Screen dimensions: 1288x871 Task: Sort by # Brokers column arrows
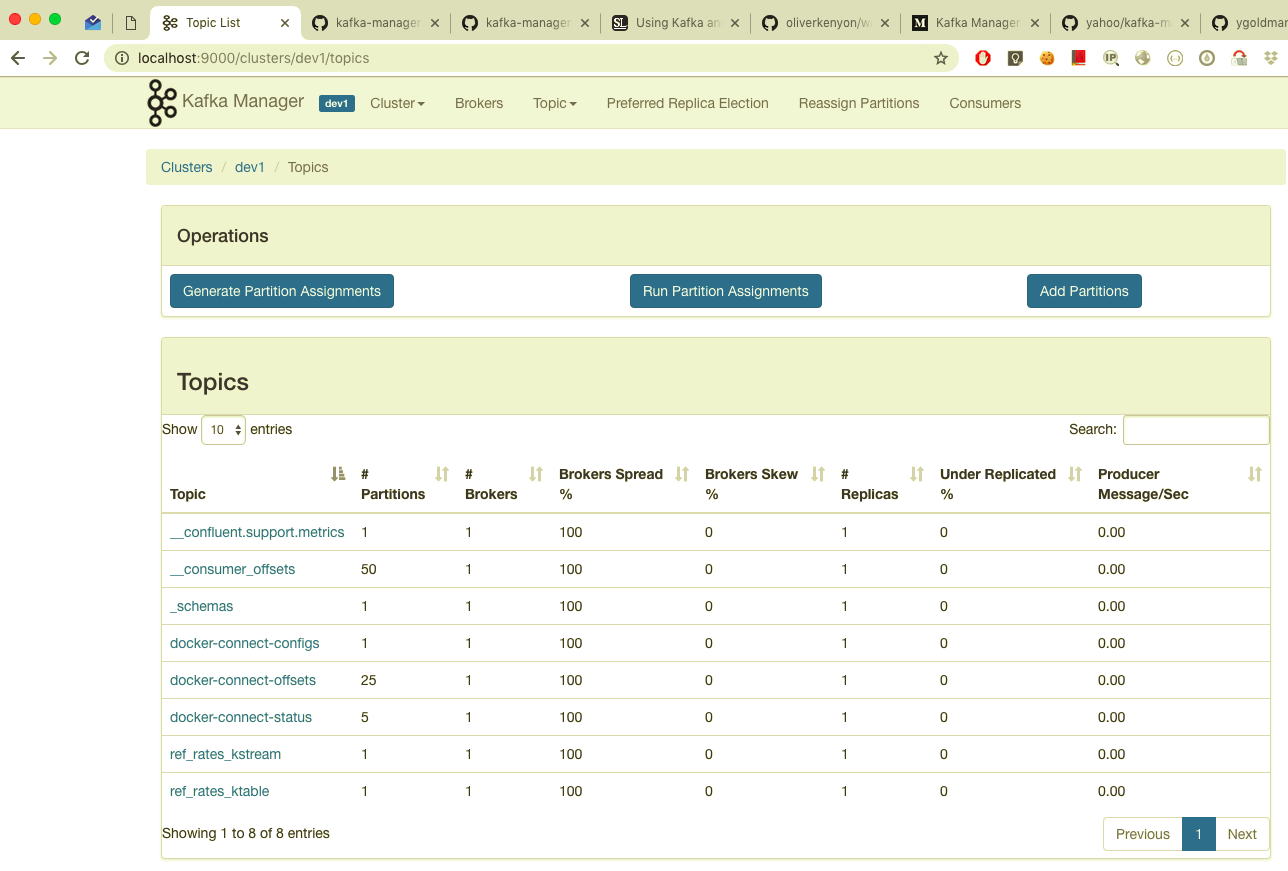tap(536, 474)
